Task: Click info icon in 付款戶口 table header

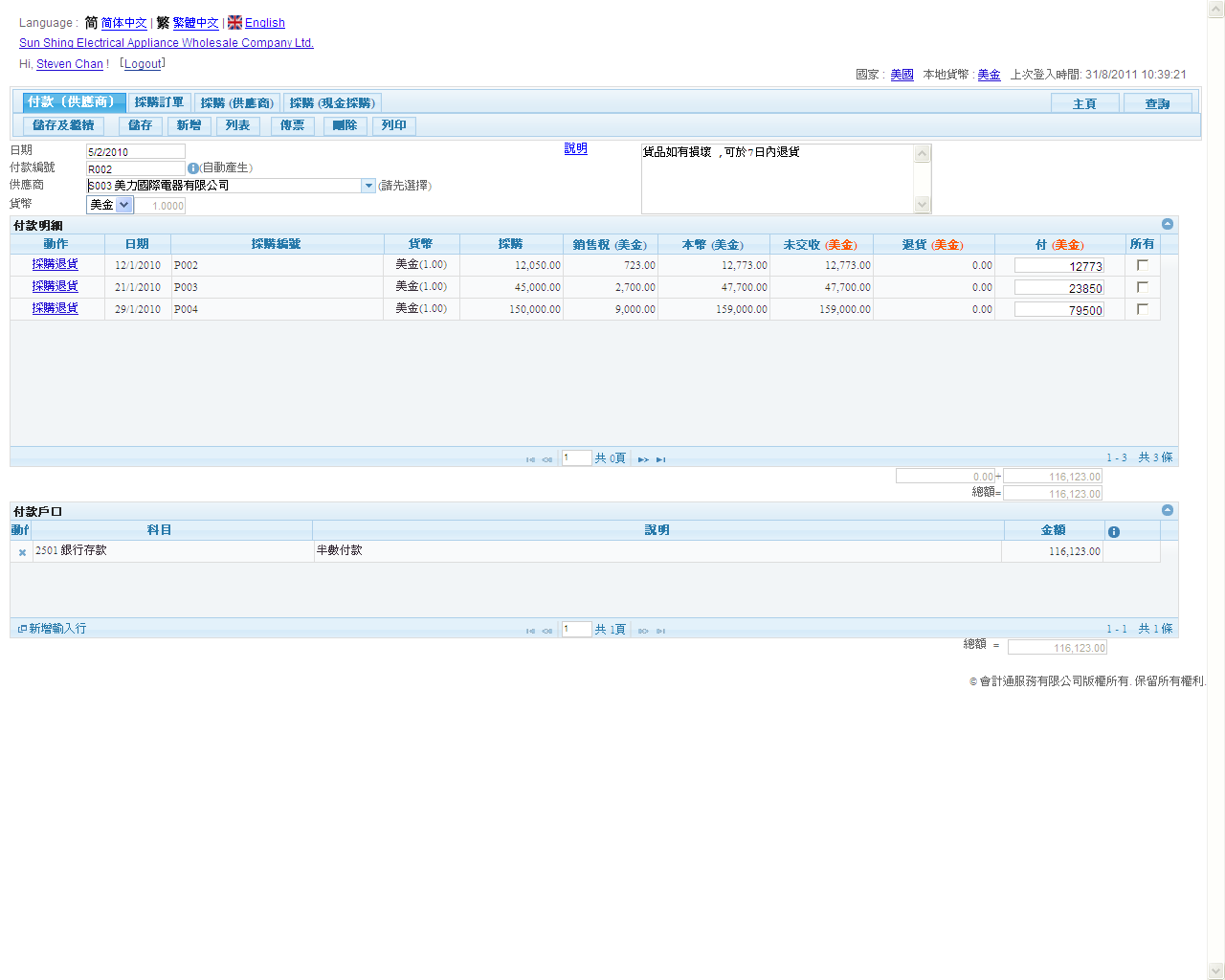Action: 1113,531
